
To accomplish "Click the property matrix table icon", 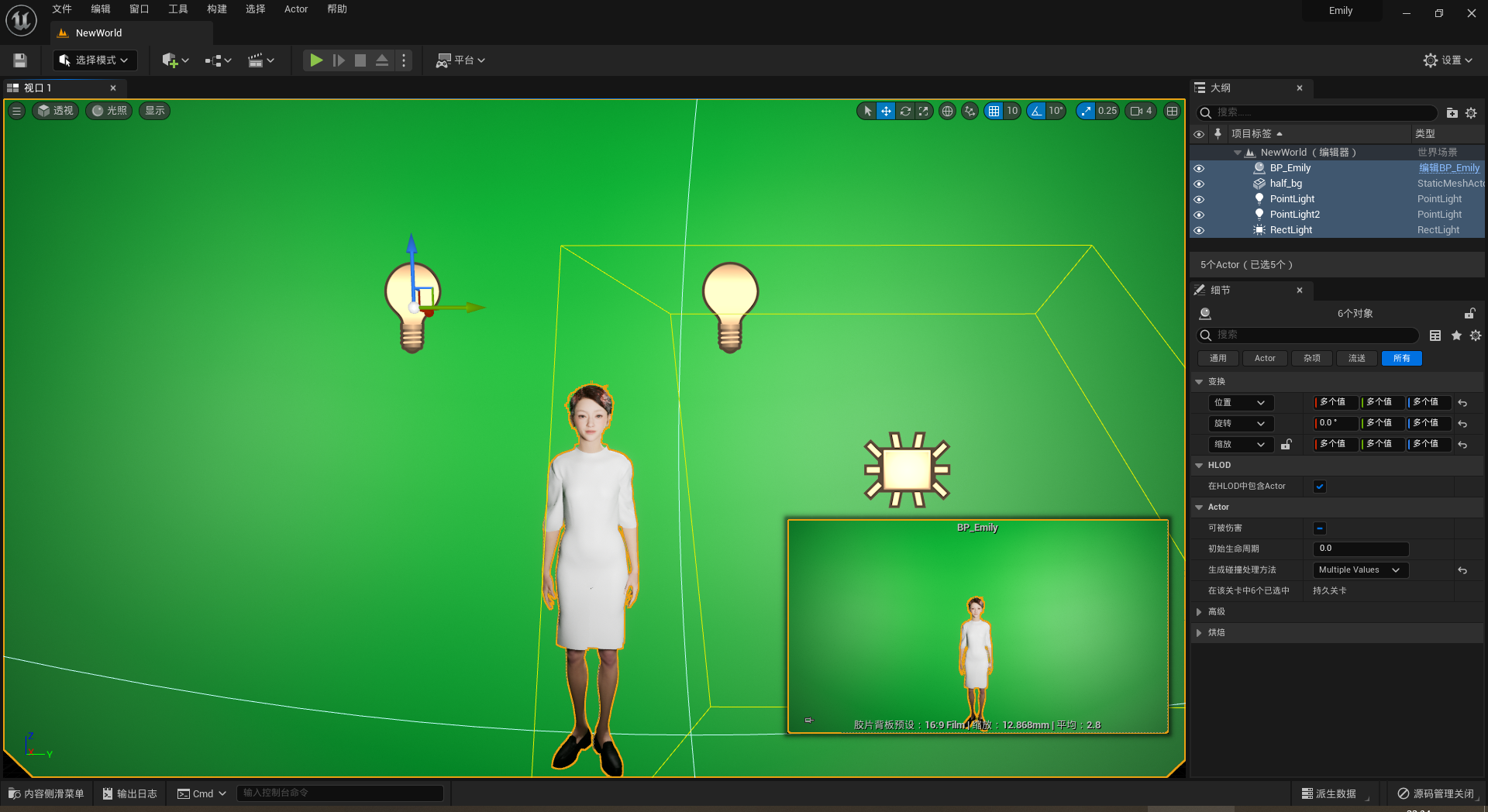I will point(1435,335).
